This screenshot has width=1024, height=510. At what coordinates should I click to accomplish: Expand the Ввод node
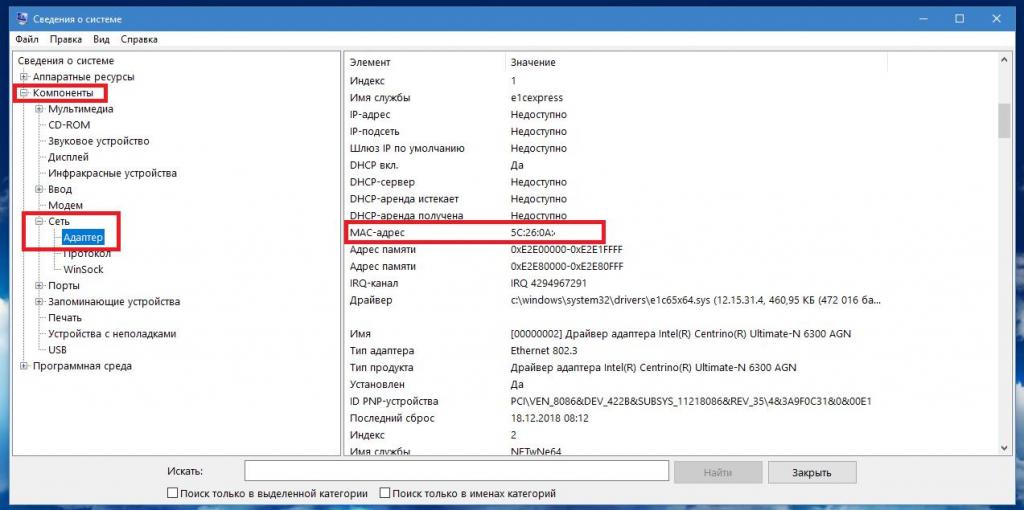tap(39, 189)
